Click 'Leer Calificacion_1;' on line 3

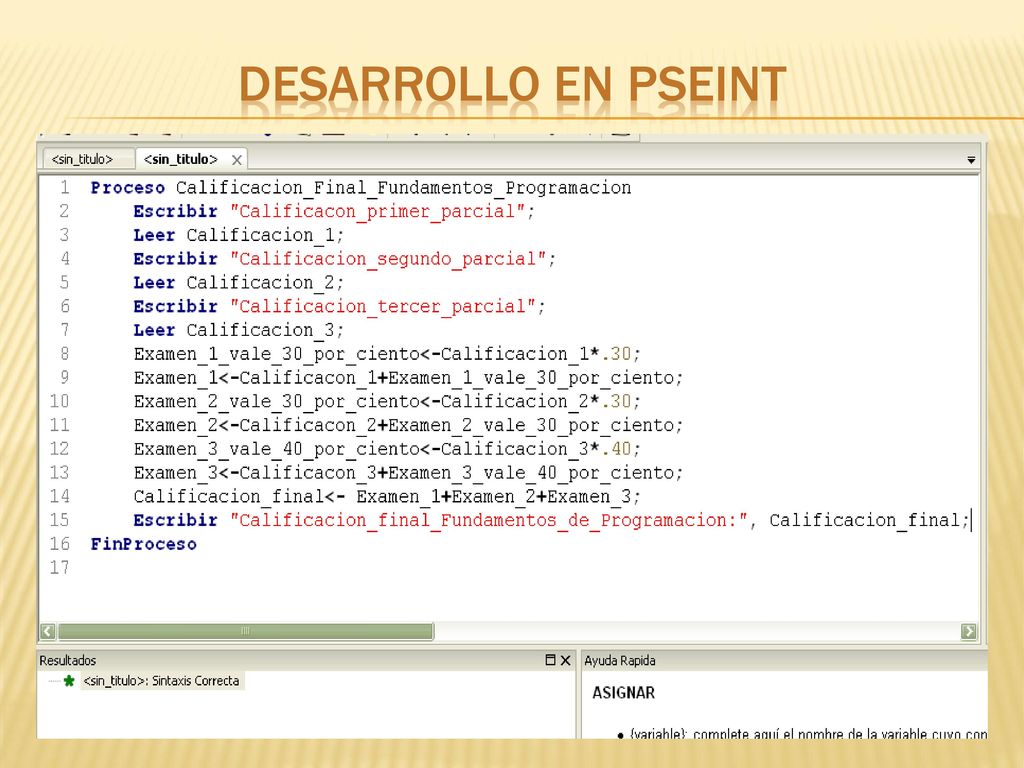click(238, 236)
